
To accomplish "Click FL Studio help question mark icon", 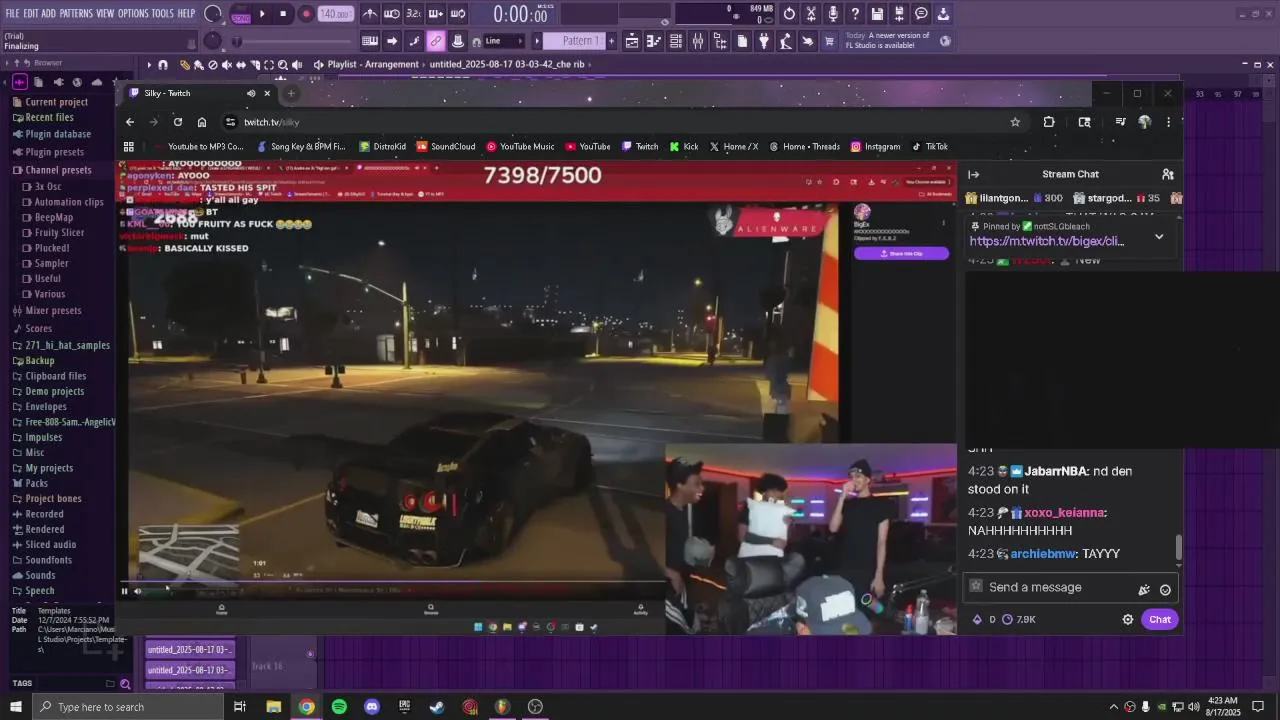I will point(855,14).
